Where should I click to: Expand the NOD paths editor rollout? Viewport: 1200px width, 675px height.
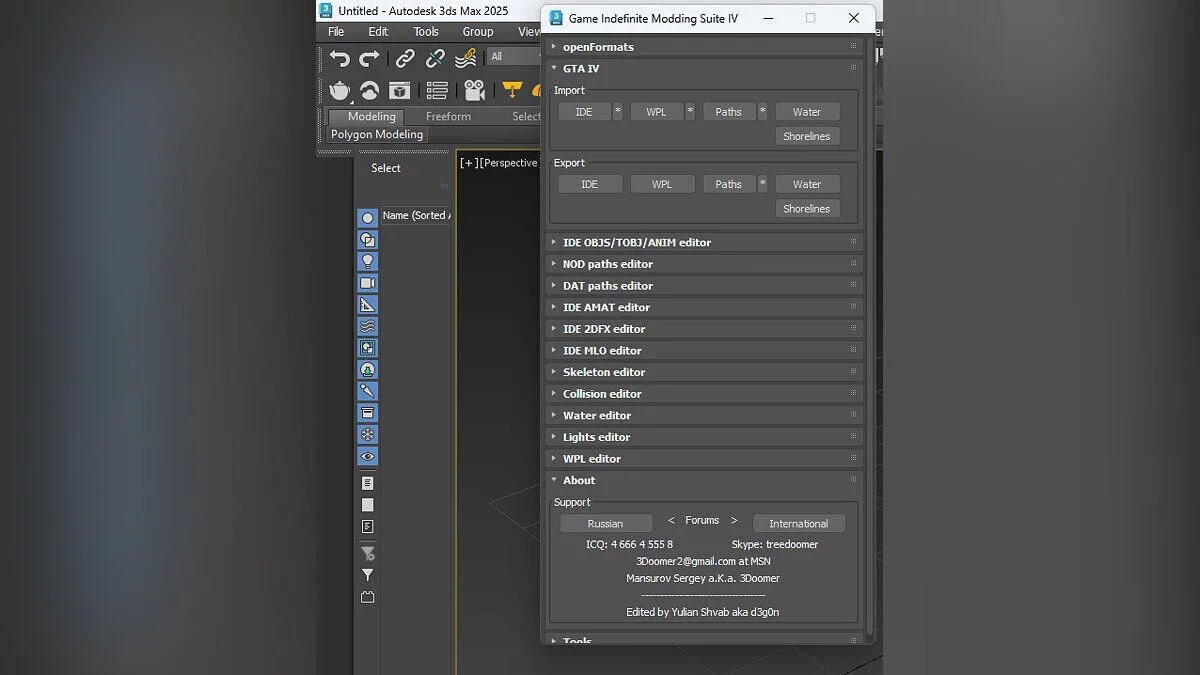click(704, 264)
